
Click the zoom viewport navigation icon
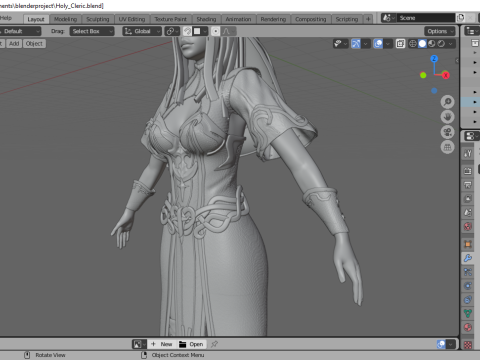tap(447, 102)
